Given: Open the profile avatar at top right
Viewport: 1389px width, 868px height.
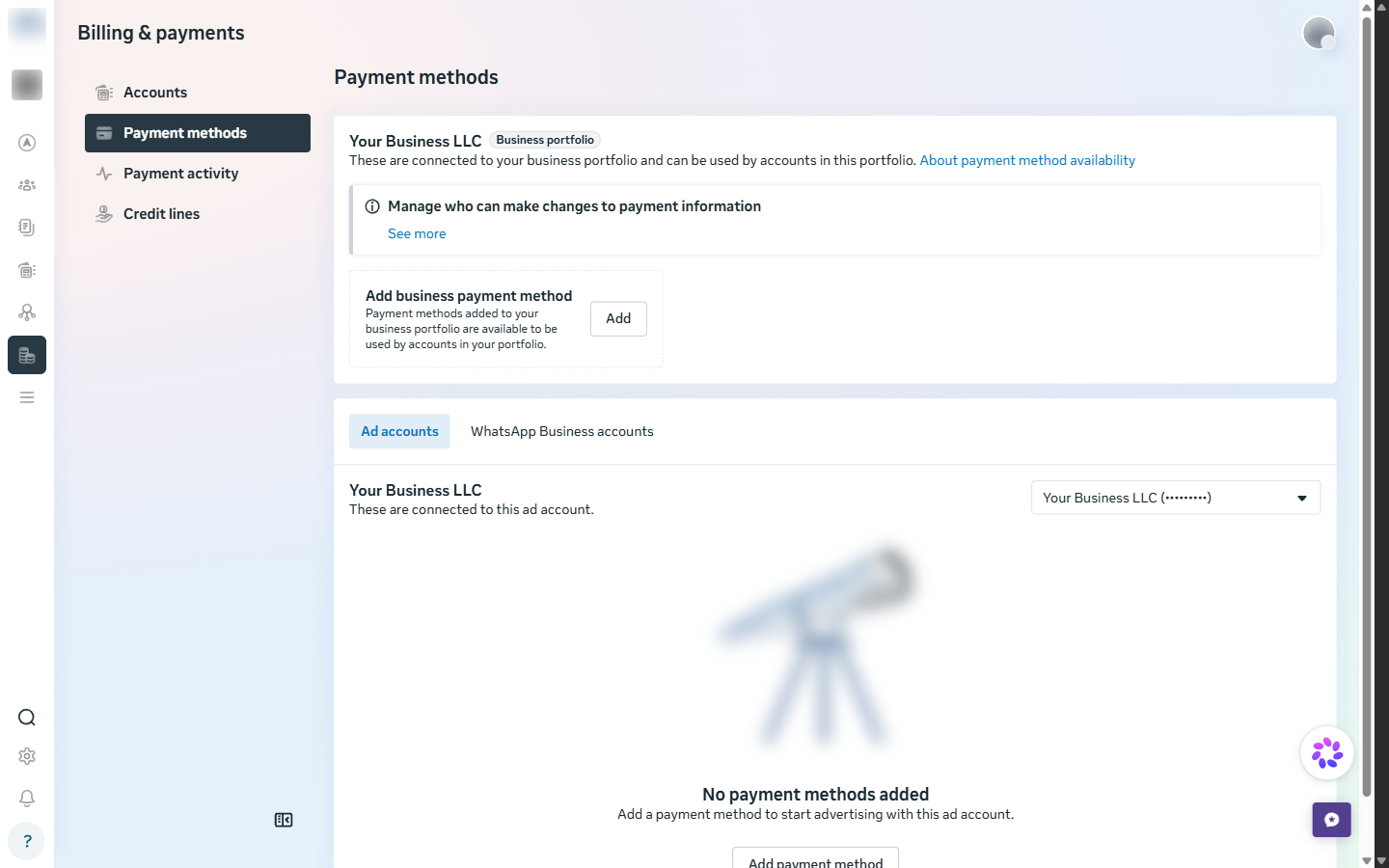Looking at the screenshot, I should click(1319, 34).
